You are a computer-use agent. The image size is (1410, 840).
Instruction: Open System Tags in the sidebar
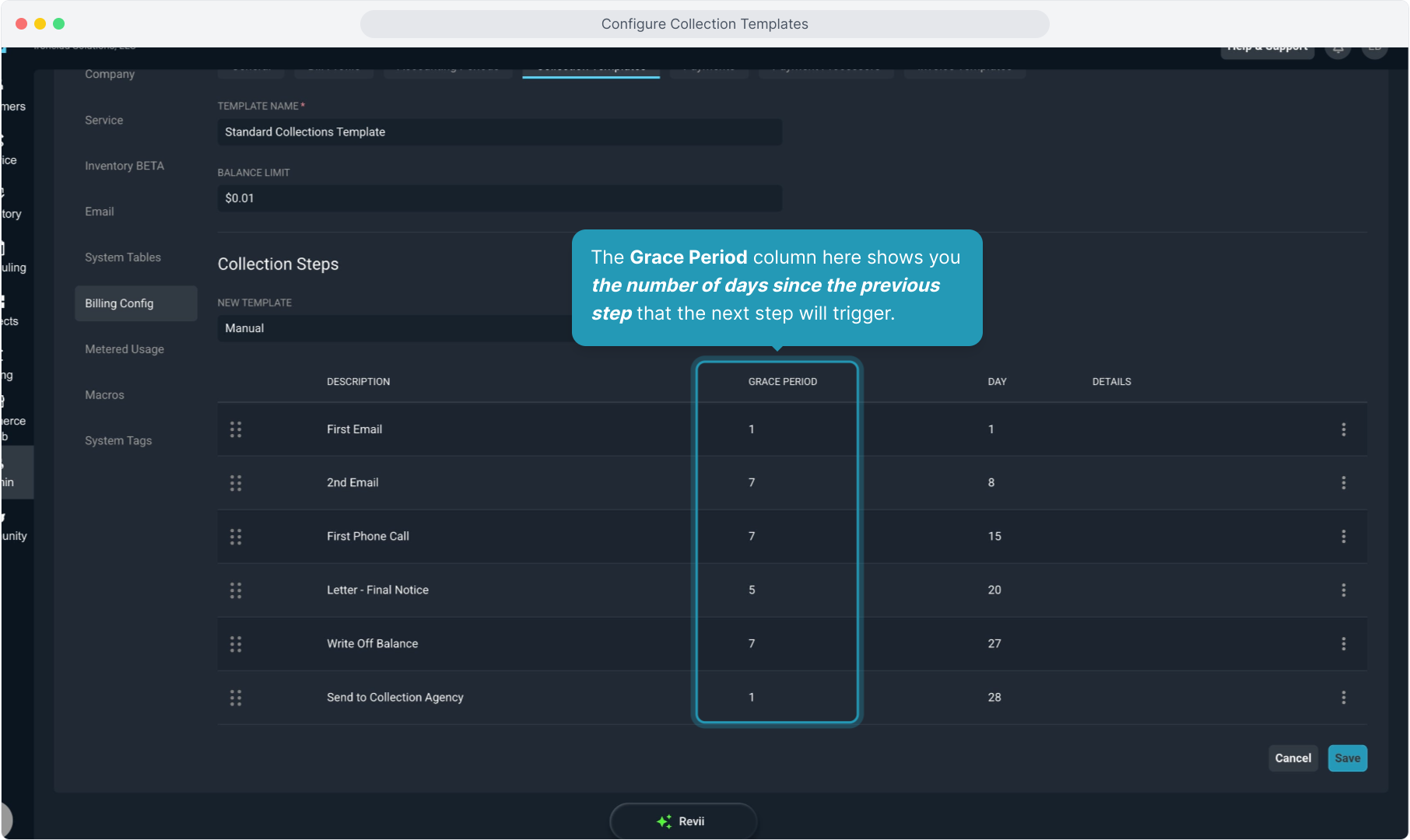pos(118,441)
